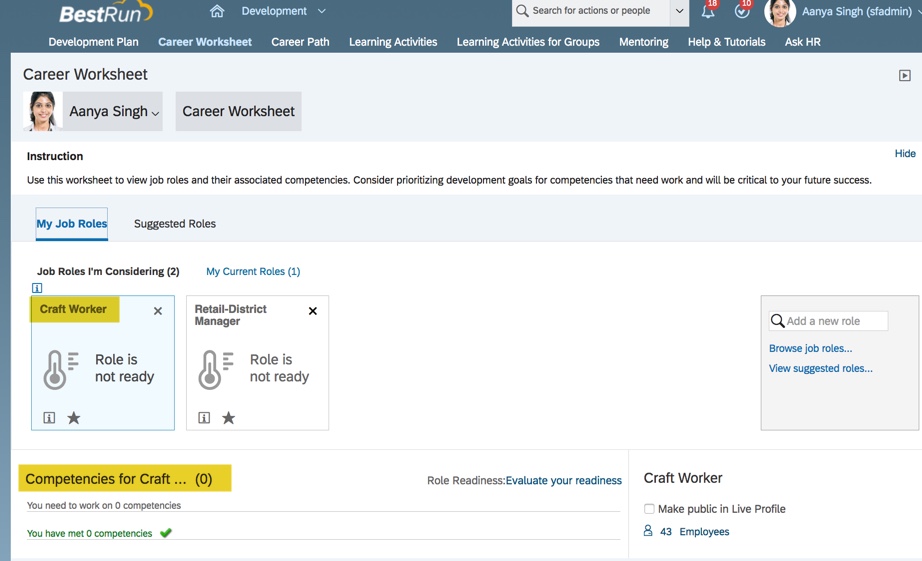Open the Career Path menu item
Screen dimensions: 922x561
300,42
